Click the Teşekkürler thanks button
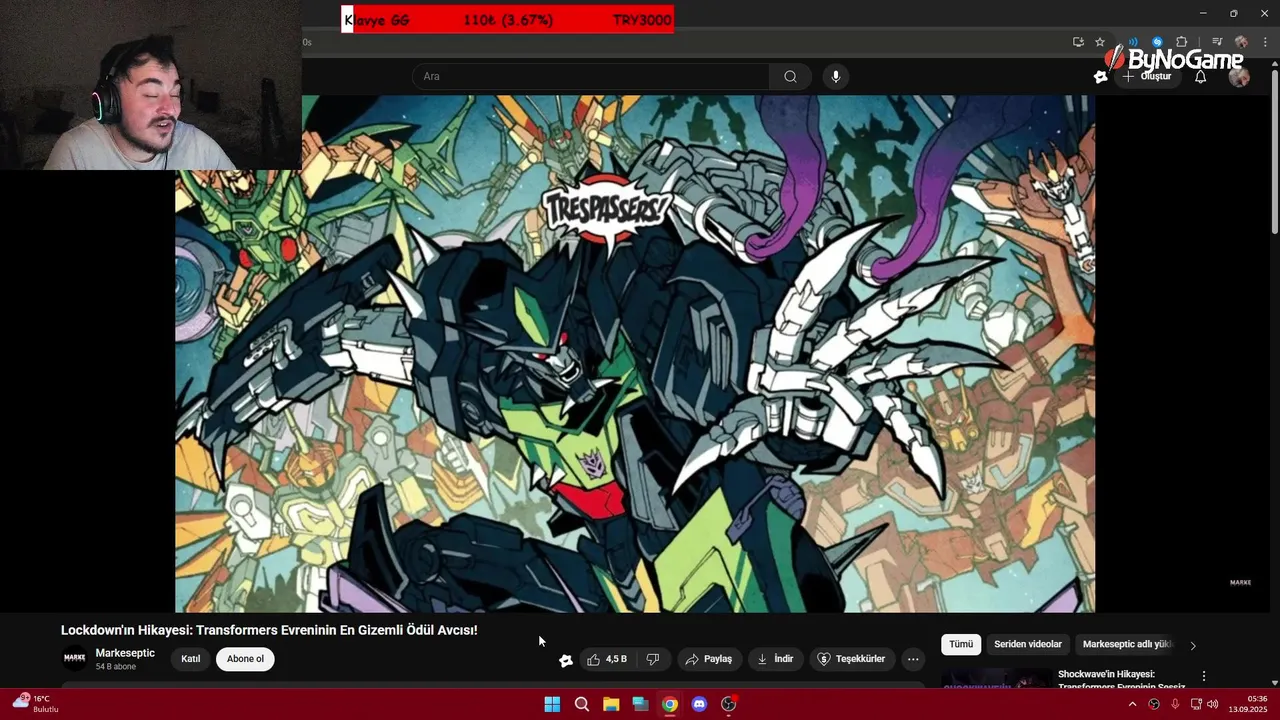 (x=851, y=659)
